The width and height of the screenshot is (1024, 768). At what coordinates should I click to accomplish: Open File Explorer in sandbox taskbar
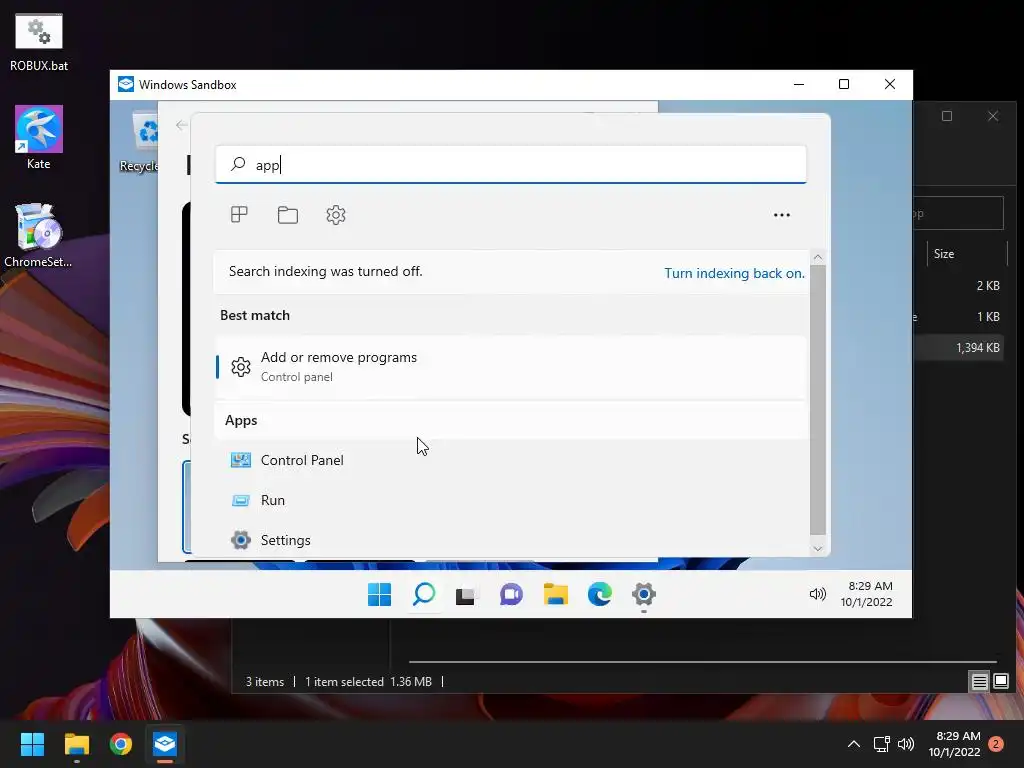pos(556,594)
